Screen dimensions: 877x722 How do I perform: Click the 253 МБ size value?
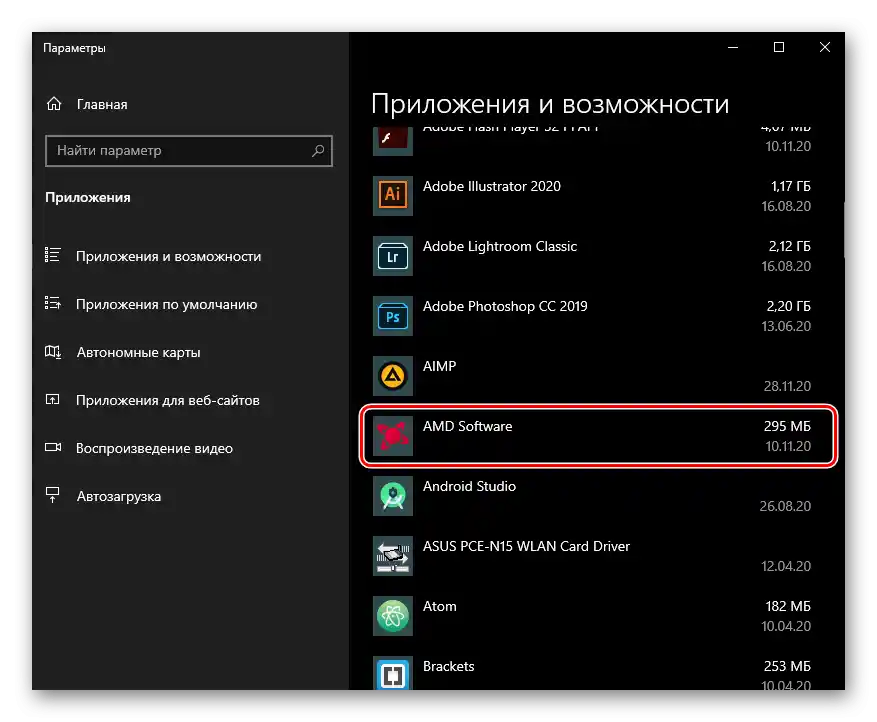pyautogui.click(x=787, y=666)
